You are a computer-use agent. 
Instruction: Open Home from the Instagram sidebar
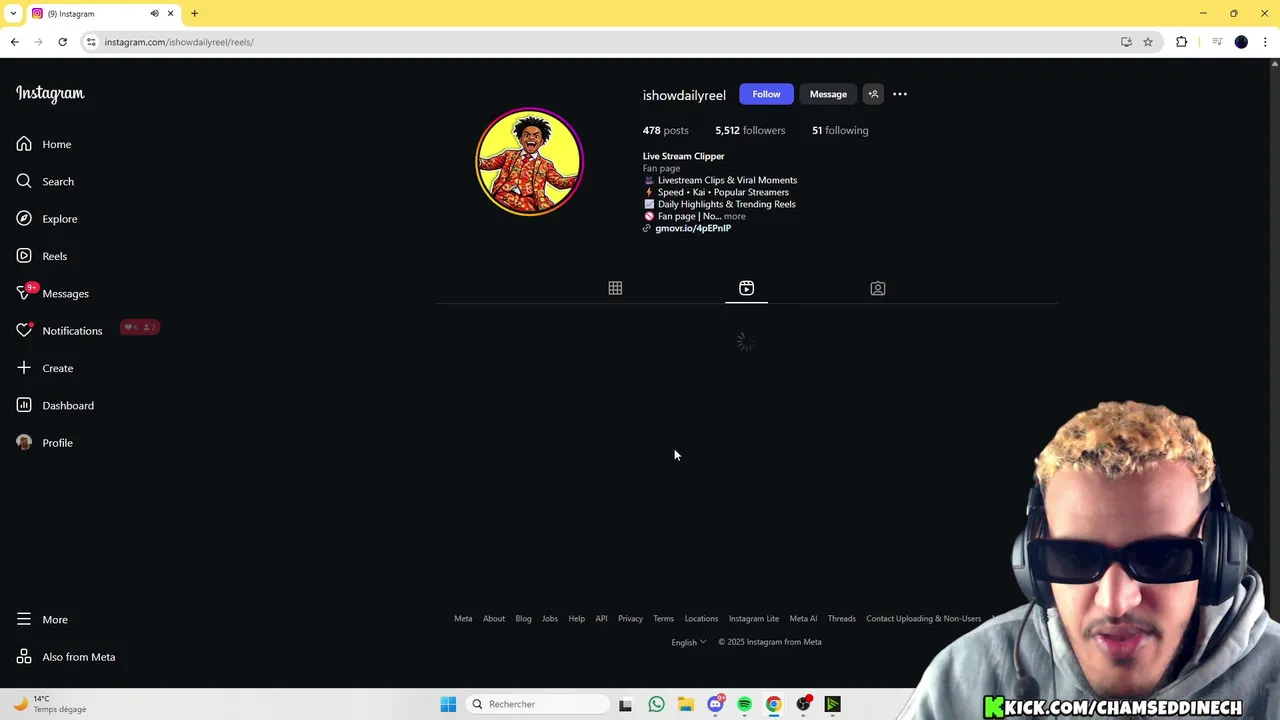[x=44, y=144]
